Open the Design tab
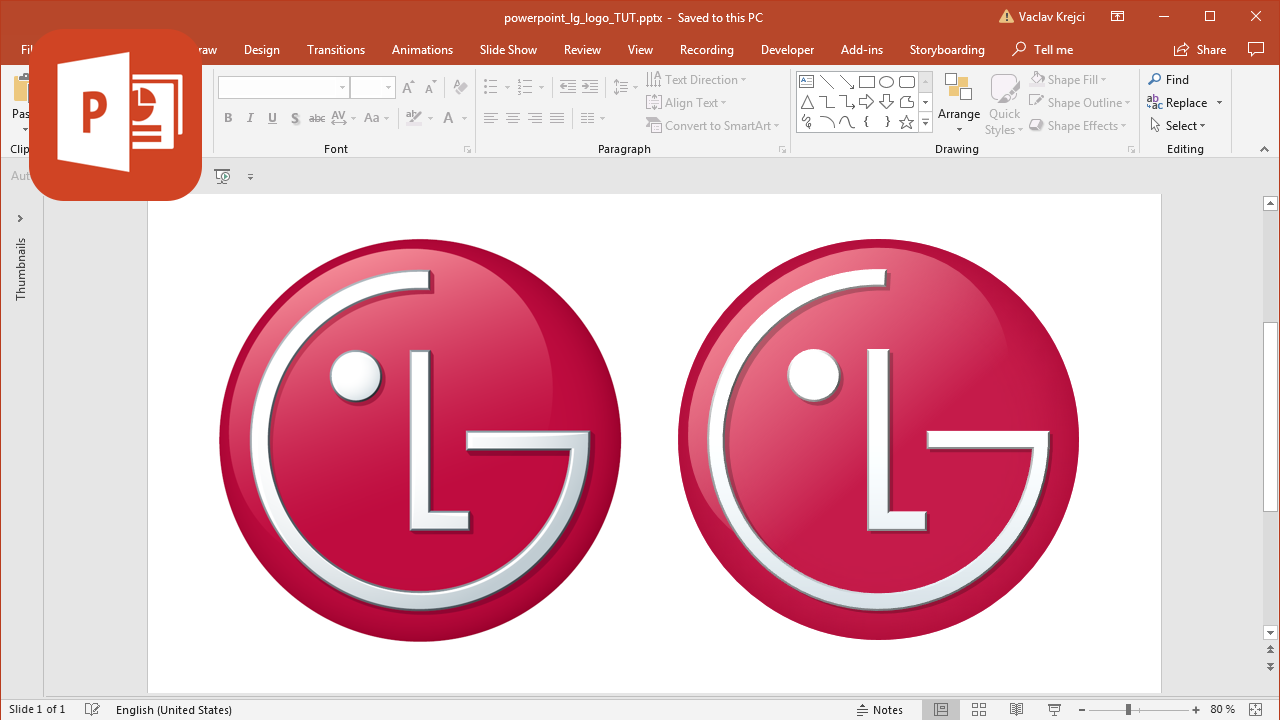1280x720 pixels. click(x=262, y=50)
